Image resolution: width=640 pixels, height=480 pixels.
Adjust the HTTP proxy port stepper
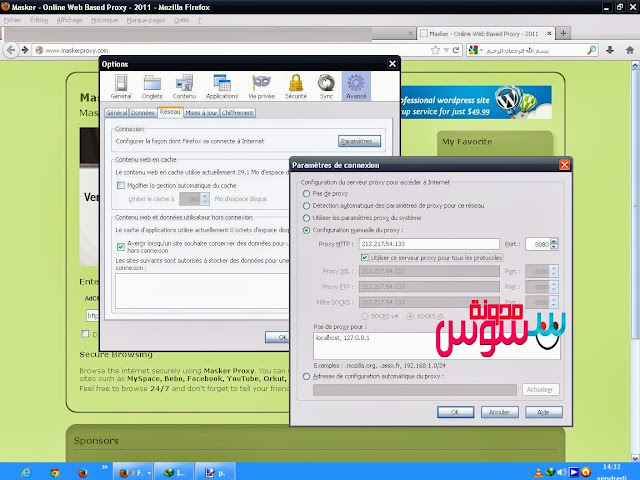pos(554,244)
